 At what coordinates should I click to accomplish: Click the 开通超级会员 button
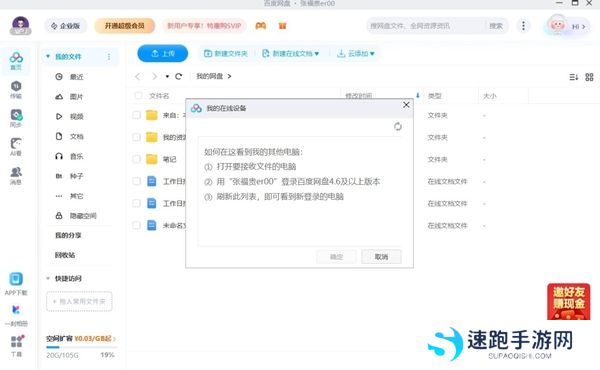point(125,26)
